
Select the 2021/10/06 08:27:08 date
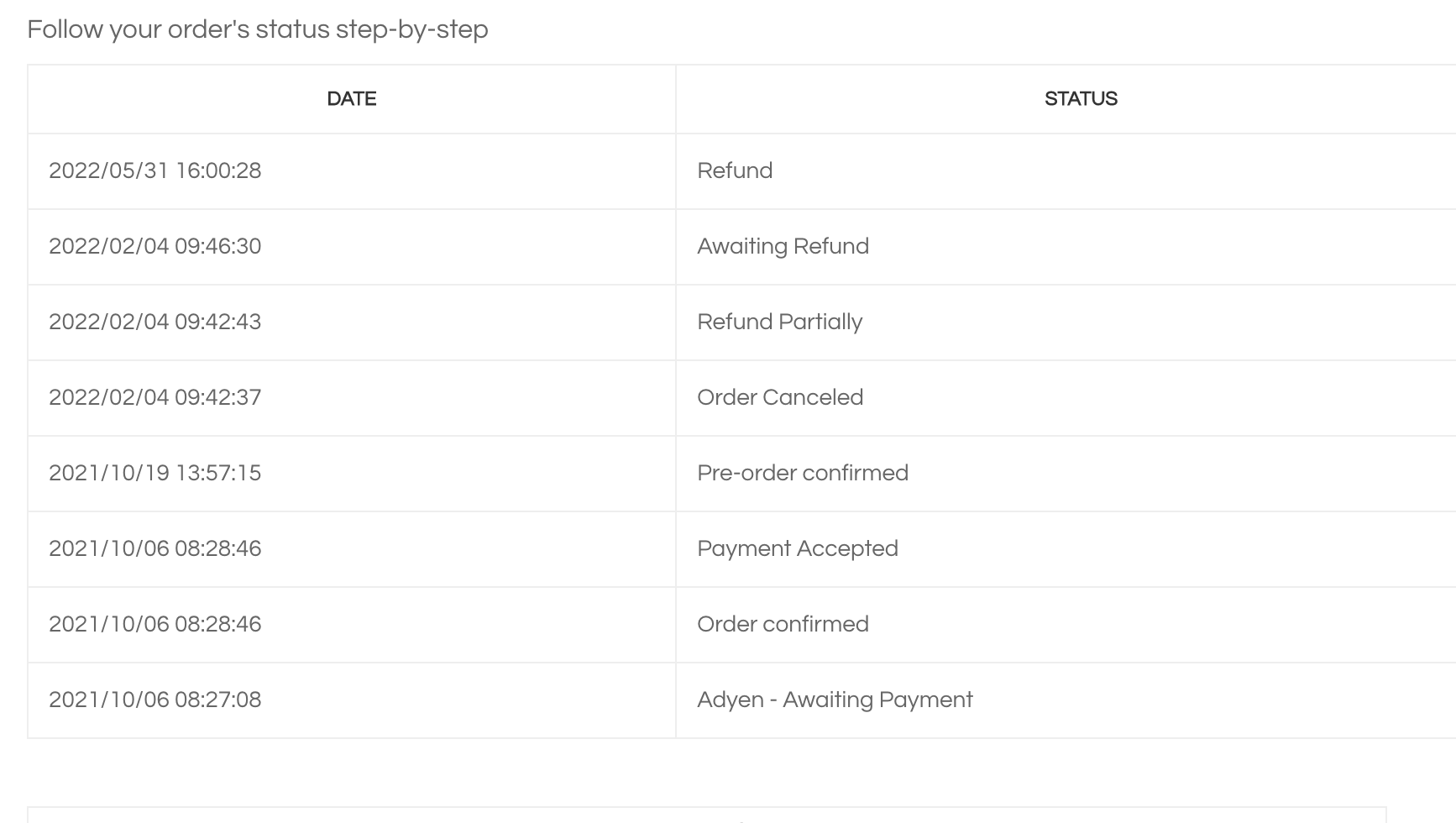pos(155,700)
